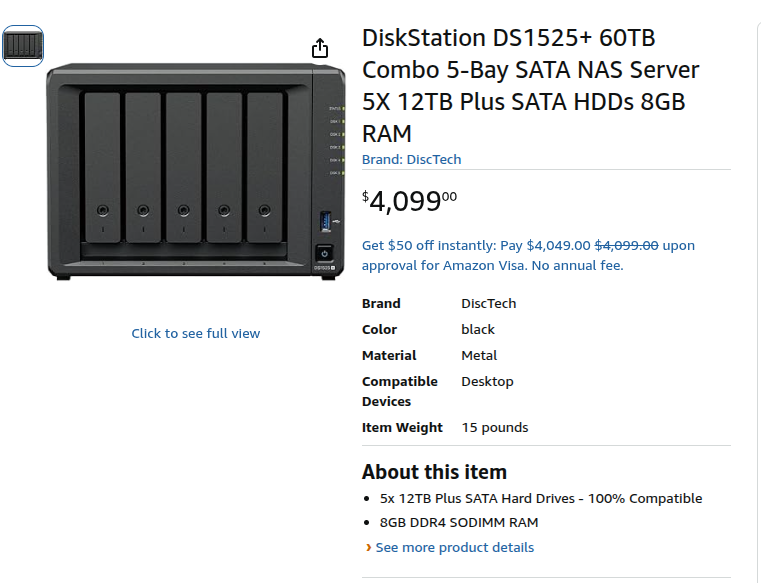The width and height of the screenshot is (761, 583).
Task: Select the Material value Metal
Action: 479,355
